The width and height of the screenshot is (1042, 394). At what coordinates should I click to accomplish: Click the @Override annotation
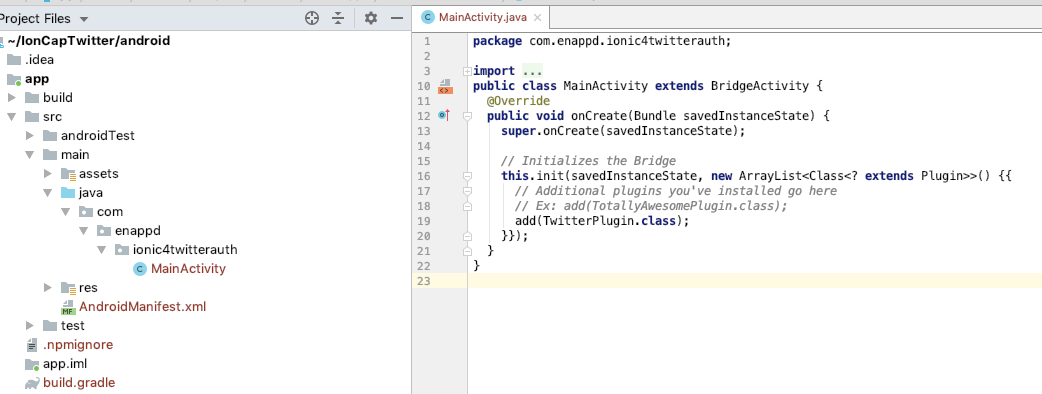point(518,101)
